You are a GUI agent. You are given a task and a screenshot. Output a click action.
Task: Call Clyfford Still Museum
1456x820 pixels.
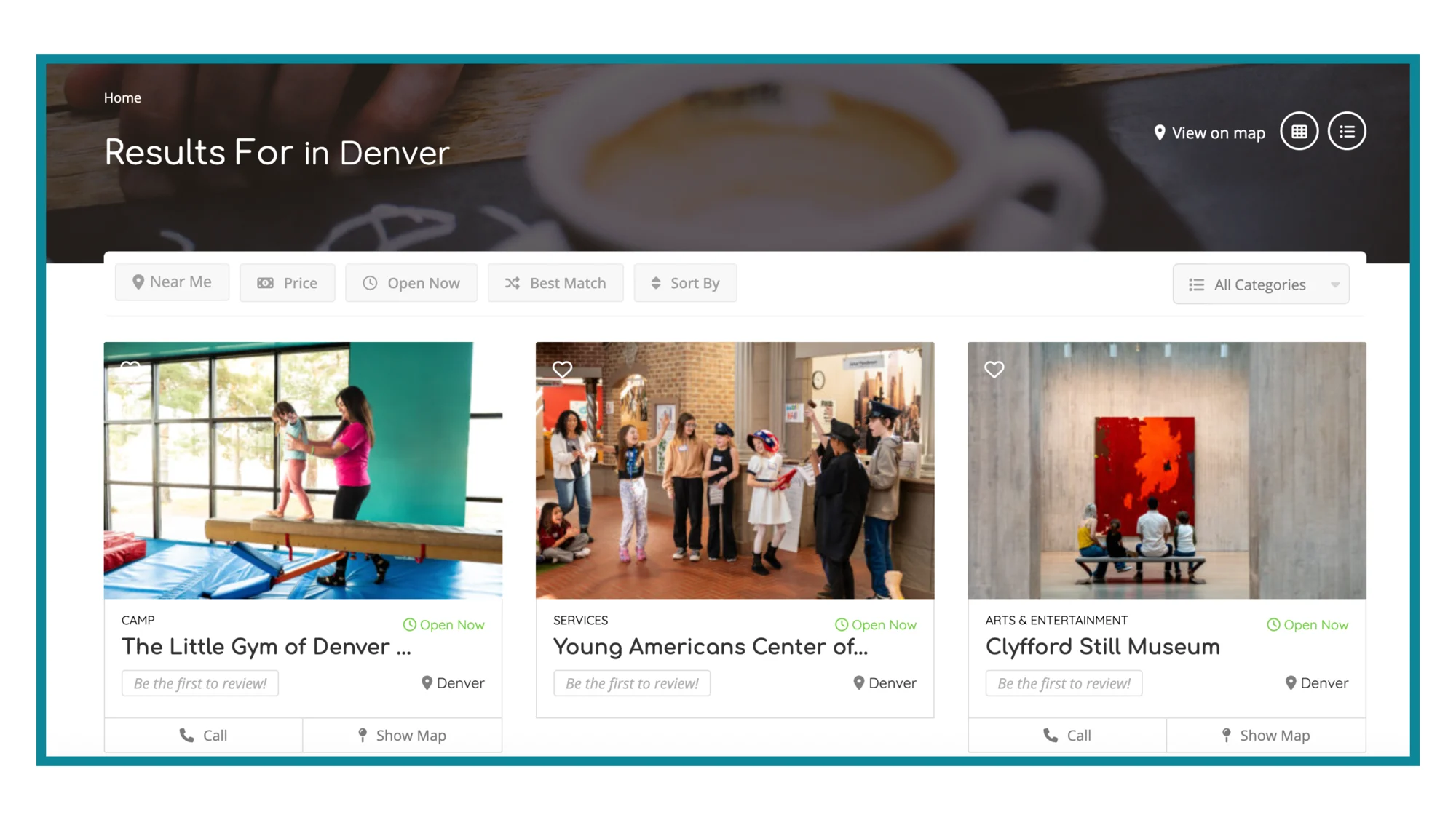click(x=1067, y=735)
